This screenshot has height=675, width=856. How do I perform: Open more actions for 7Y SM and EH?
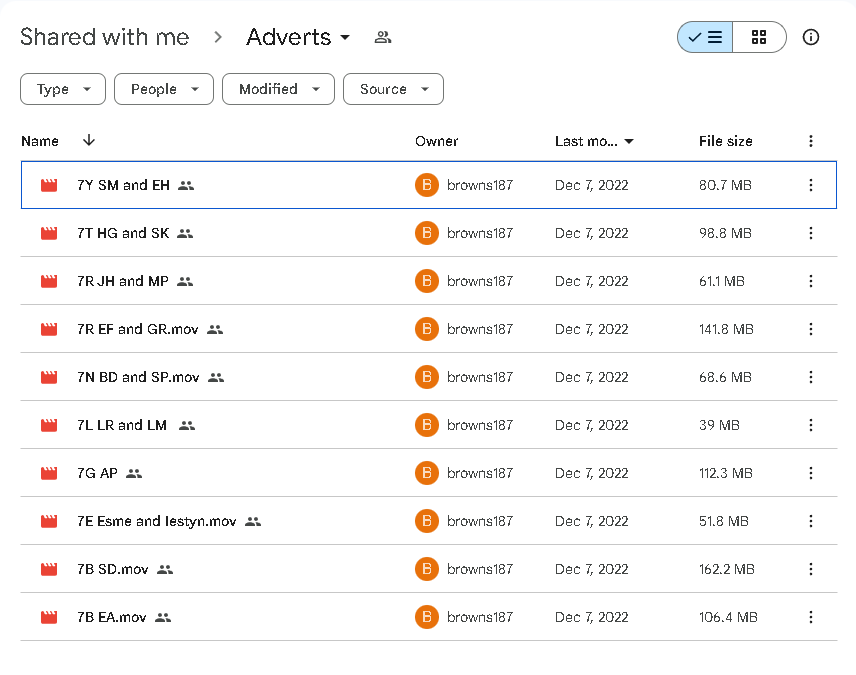[x=810, y=185]
